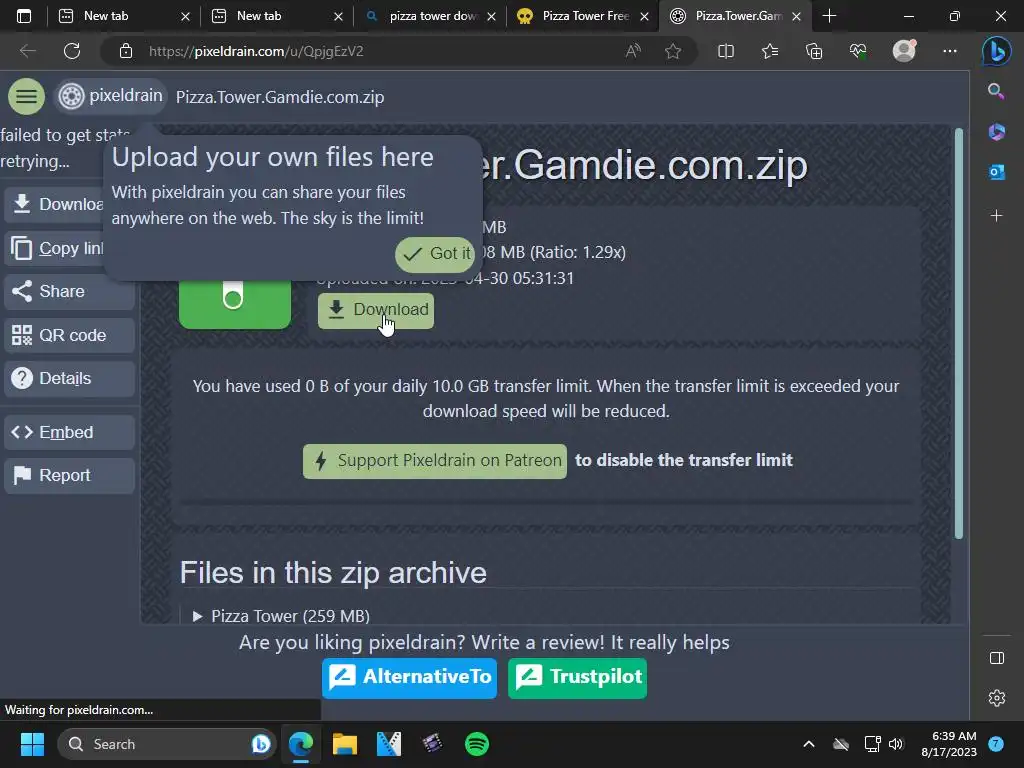This screenshot has width=1024, height=768.
Task: Toggle sidebar visibility icon
Action: (997, 658)
